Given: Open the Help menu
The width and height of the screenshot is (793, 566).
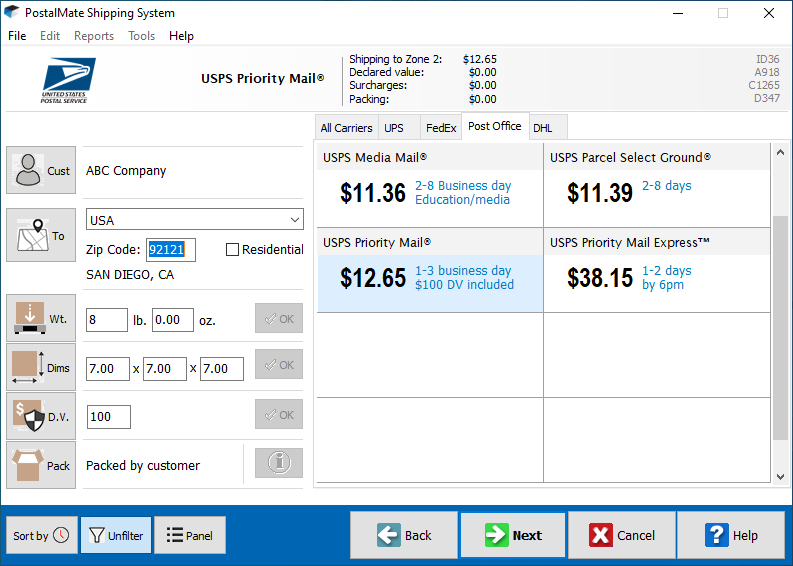Looking at the screenshot, I should click(182, 36).
